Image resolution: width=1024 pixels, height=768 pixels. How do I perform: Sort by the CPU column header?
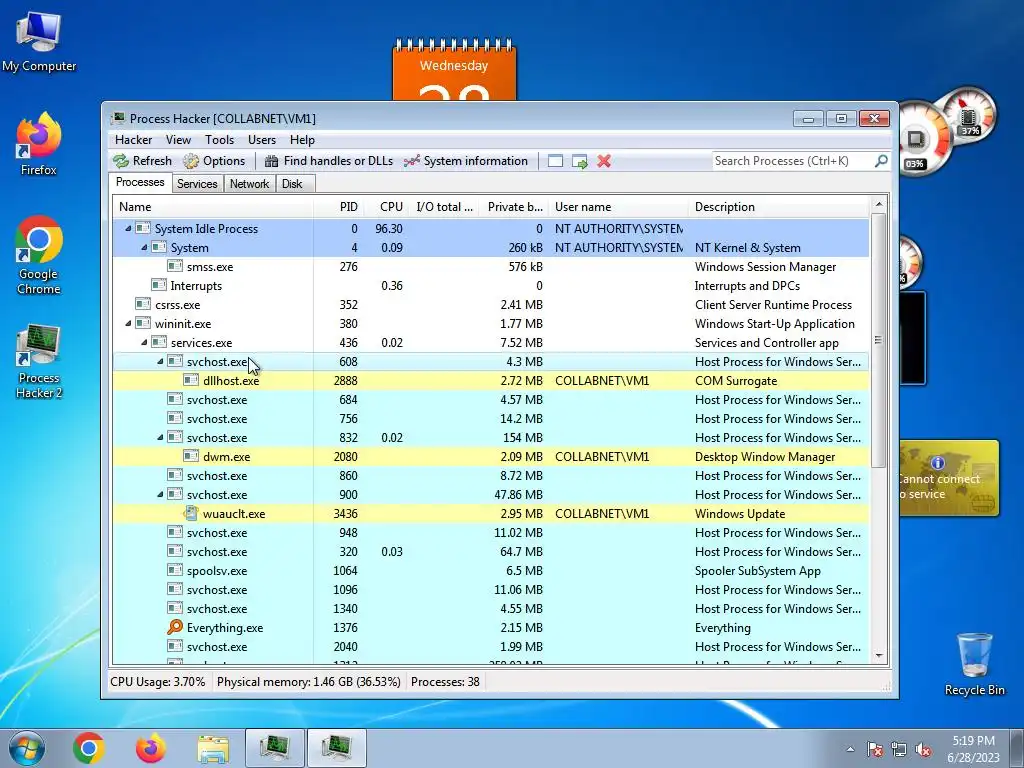[387, 207]
